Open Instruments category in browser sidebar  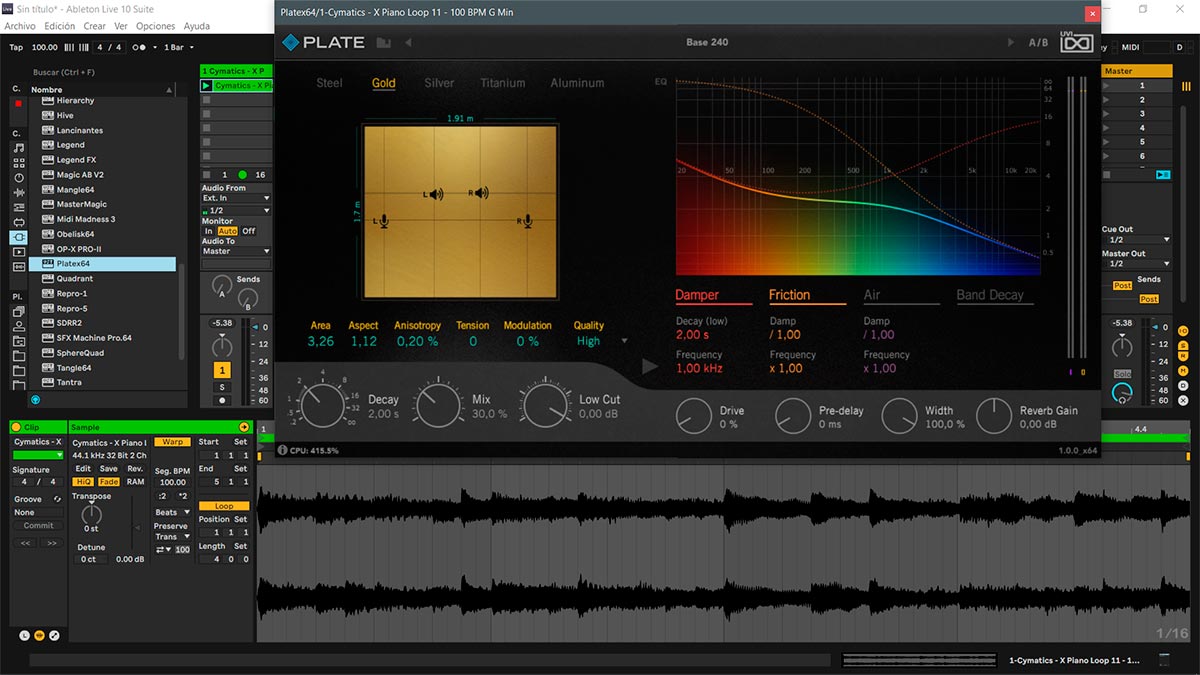coord(19,178)
